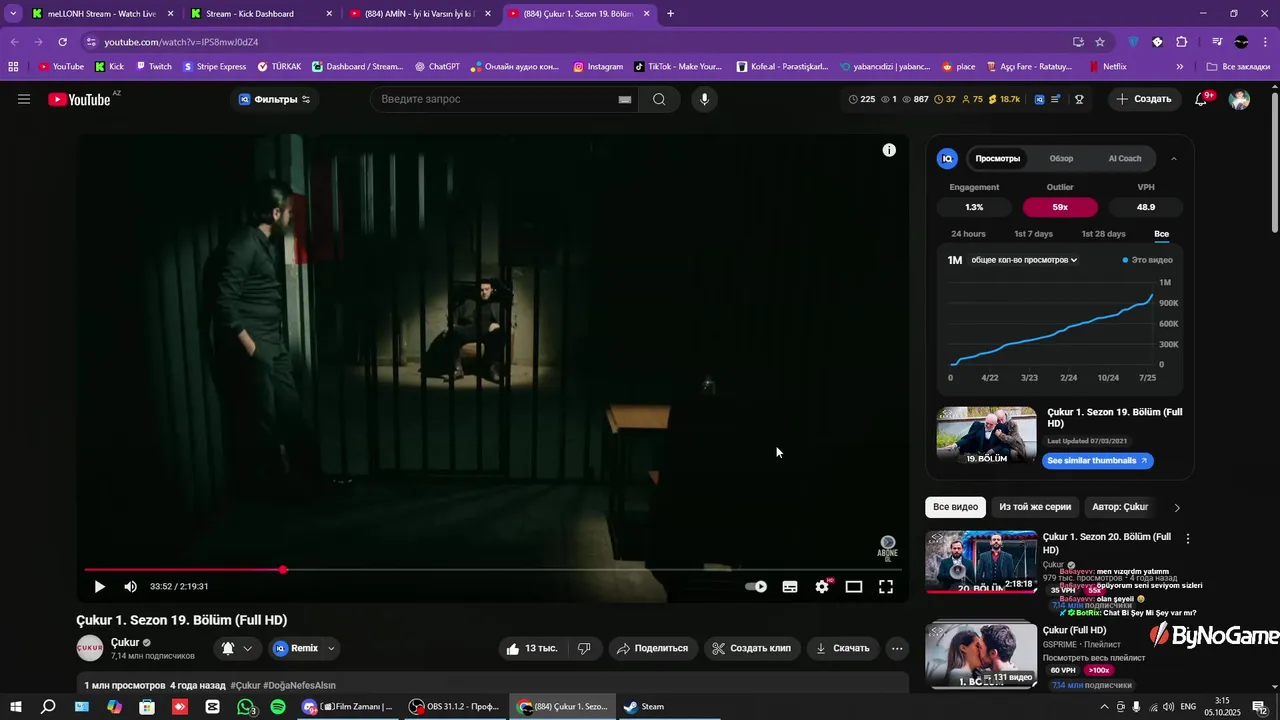Image resolution: width=1280 pixels, height=720 pixels.
Task: Open a new browser tab
Action: [x=670, y=14]
